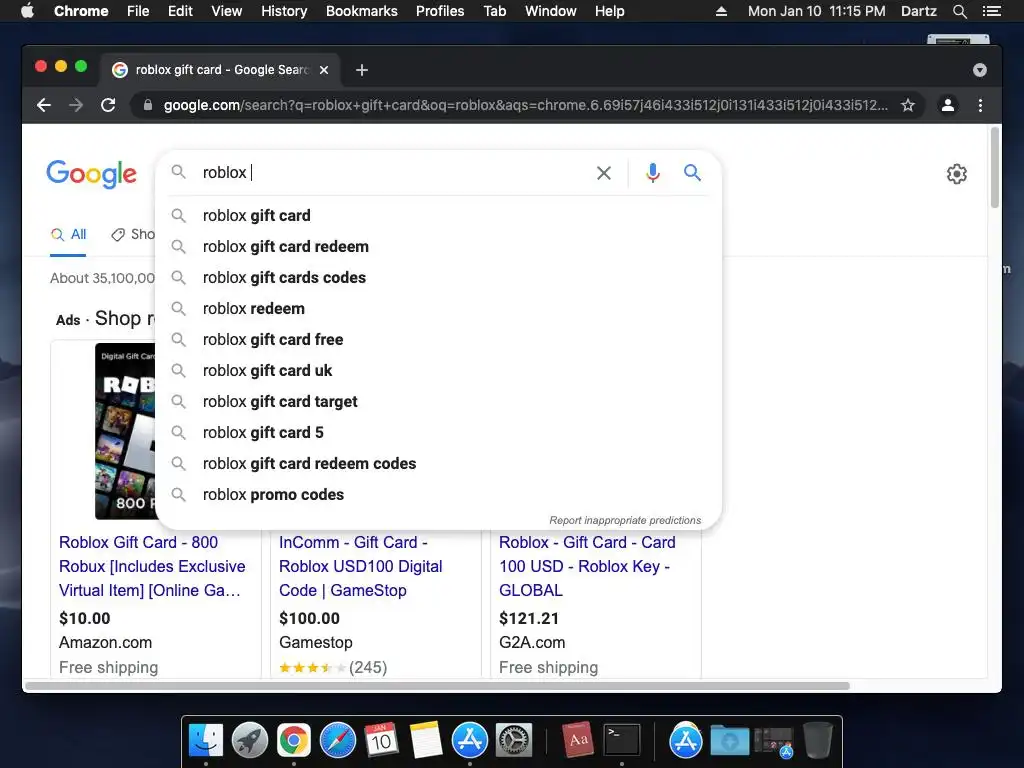
Task: Choose suggestion roblox gift card redeem
Action: (439, 246)
